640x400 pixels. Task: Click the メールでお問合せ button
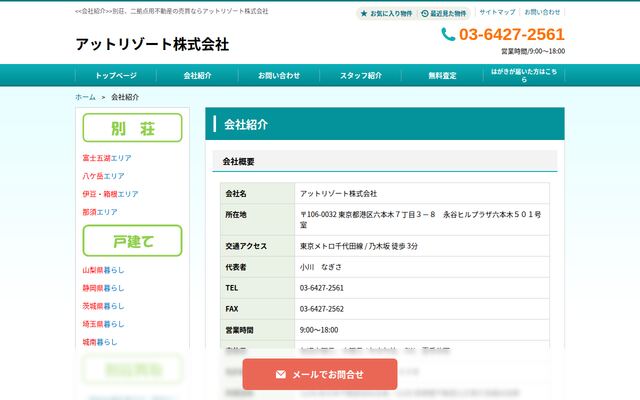[320, 374]
